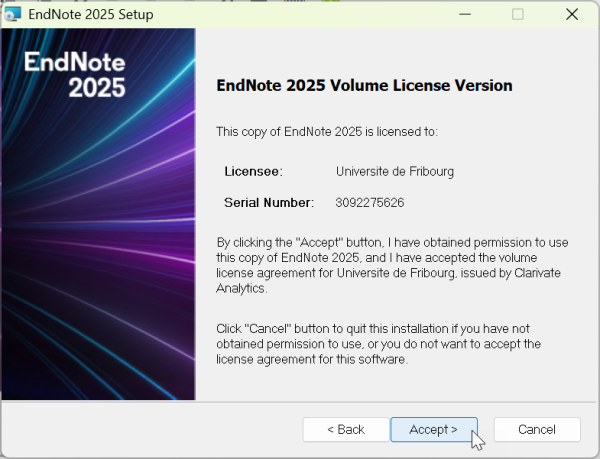Click line beginning 'By clicking the "Accept"'
The height and width of the screenshot is (459, 600).
pos(393,243)
